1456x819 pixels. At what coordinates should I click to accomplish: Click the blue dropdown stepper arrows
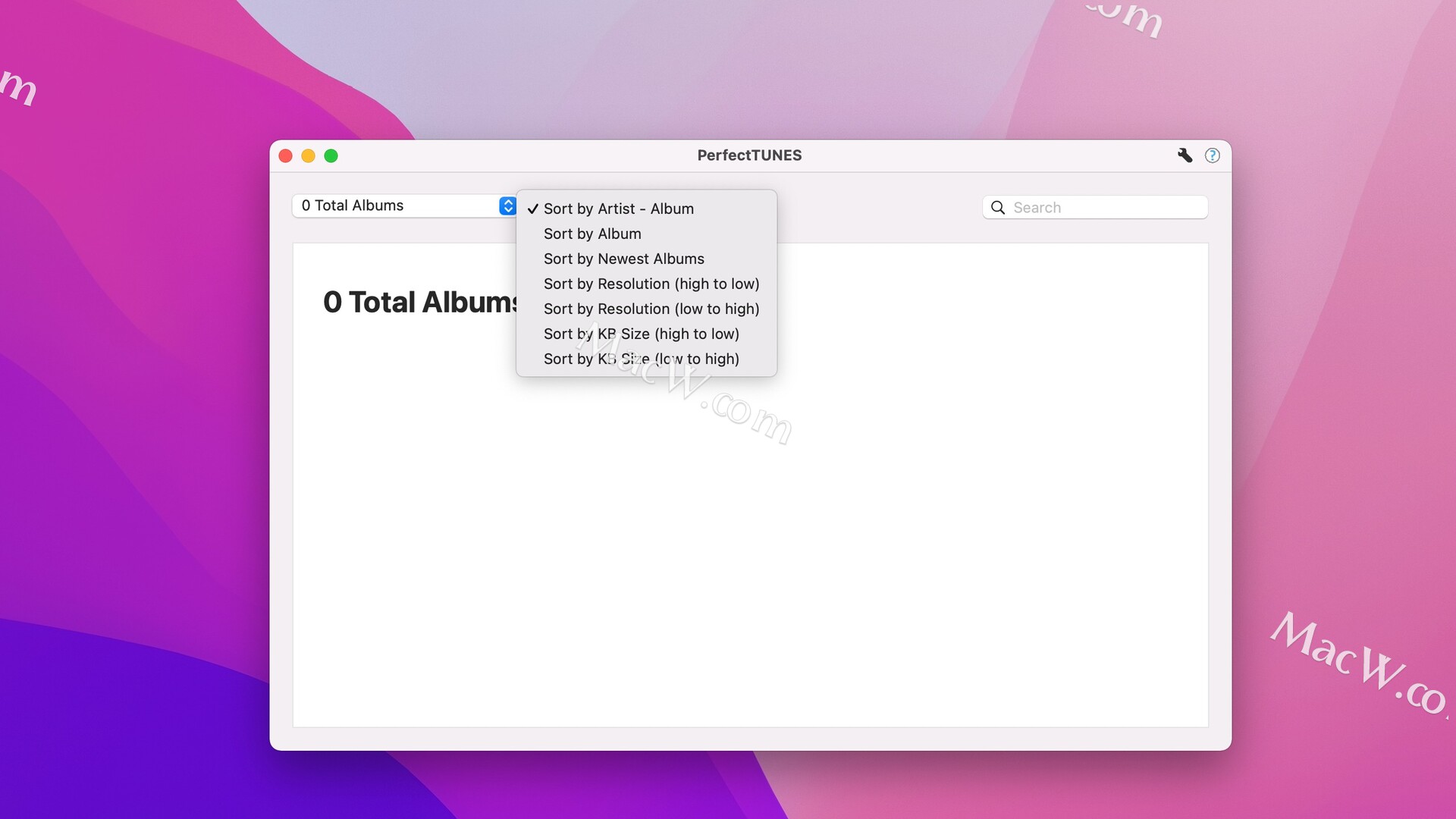pyautogui.click(x=507, y=206)
